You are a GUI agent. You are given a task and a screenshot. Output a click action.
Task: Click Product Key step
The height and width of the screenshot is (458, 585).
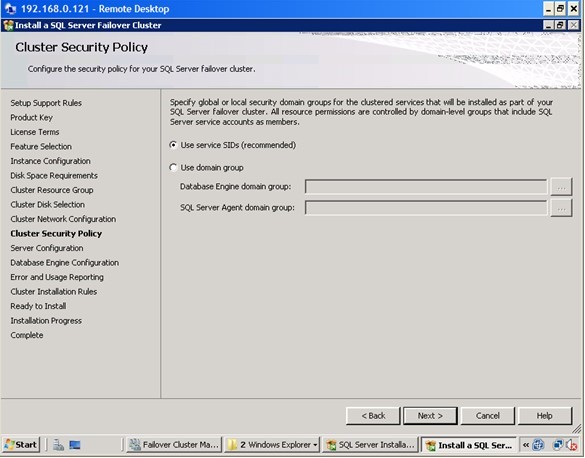[31, 117]
